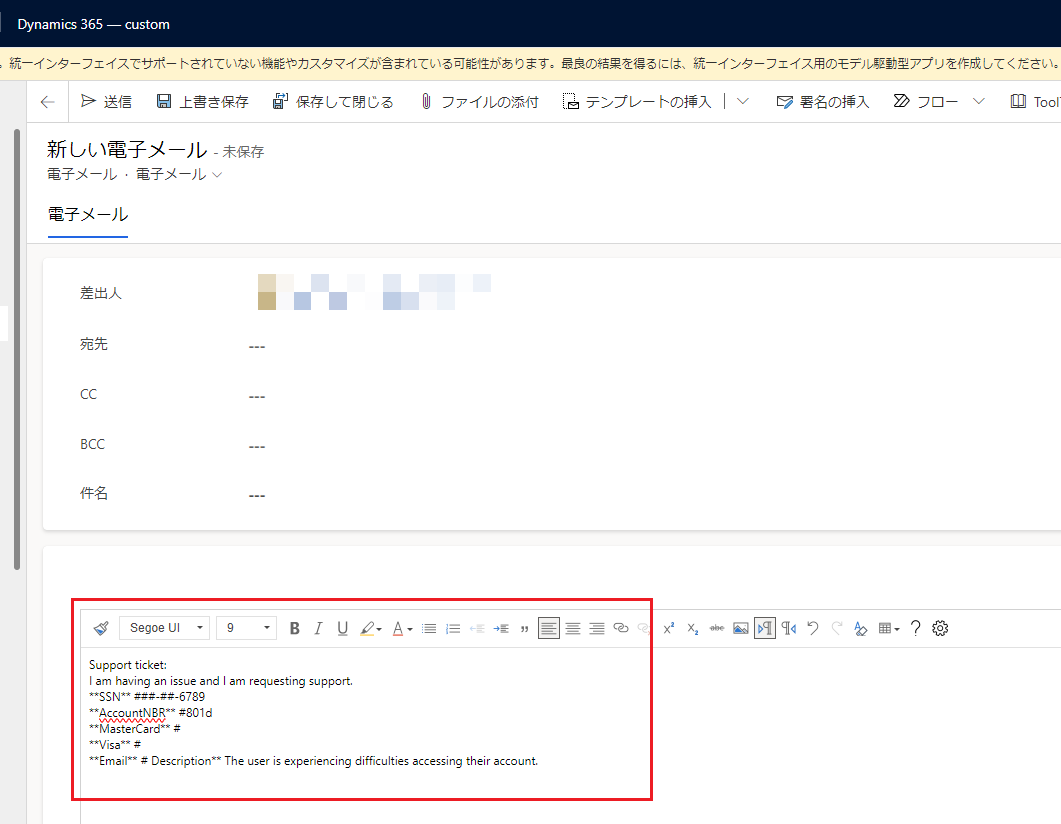Image resolution: width=1061 pixels, height=824 pixels.
Task: Click the increase indent icon
Action: [x=501, y=628]
